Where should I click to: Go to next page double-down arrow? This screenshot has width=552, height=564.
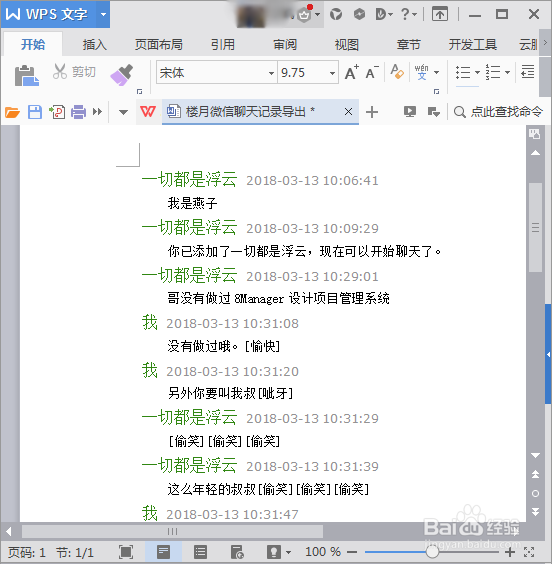pos(535,512)
